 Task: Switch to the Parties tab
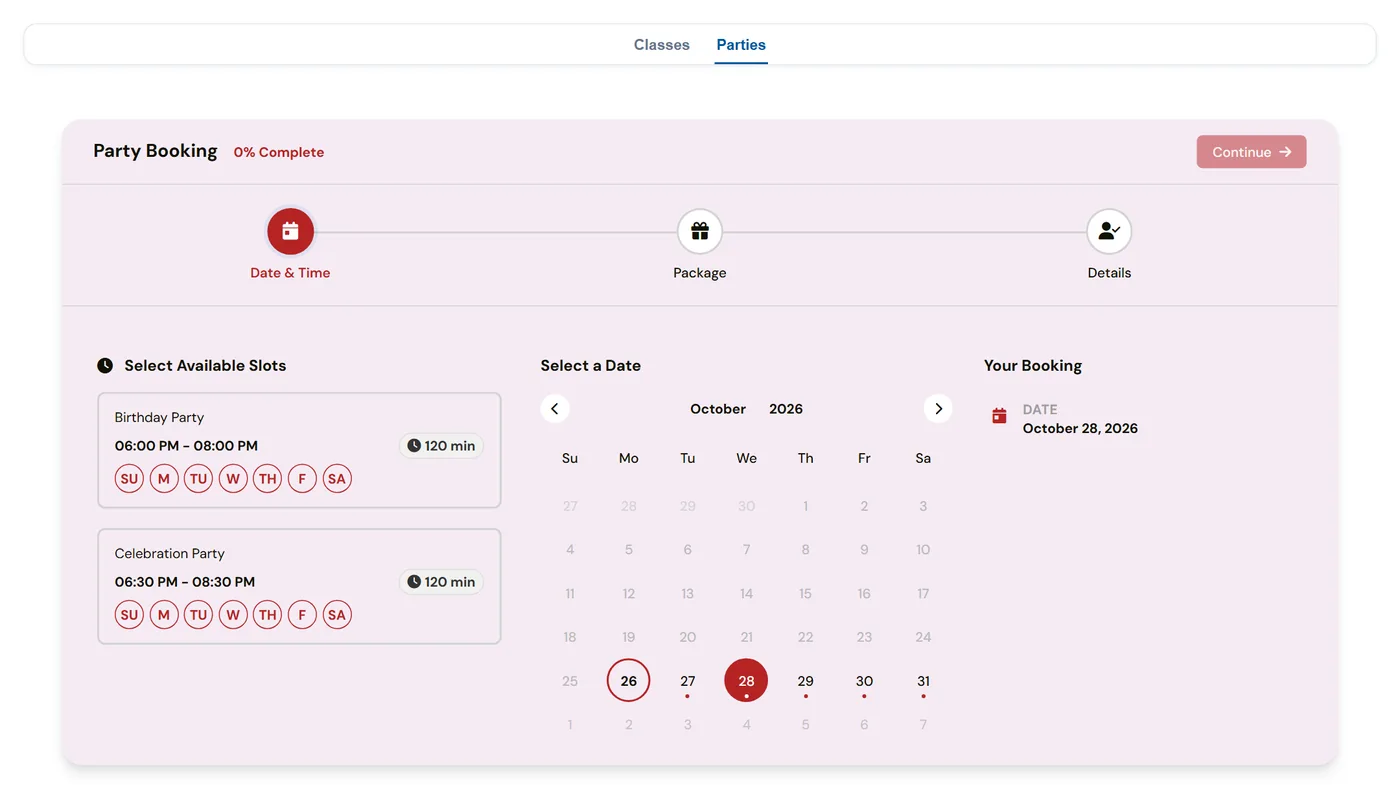[x=741, y=45]
